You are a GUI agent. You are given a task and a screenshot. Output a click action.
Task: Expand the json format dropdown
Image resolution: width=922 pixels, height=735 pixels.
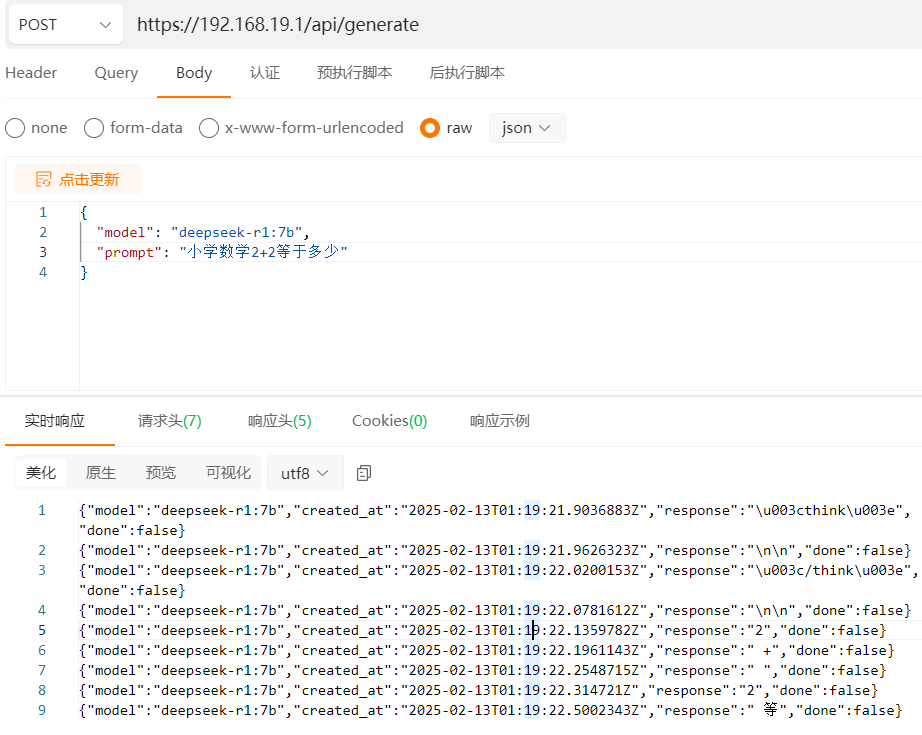coord(526,128)
